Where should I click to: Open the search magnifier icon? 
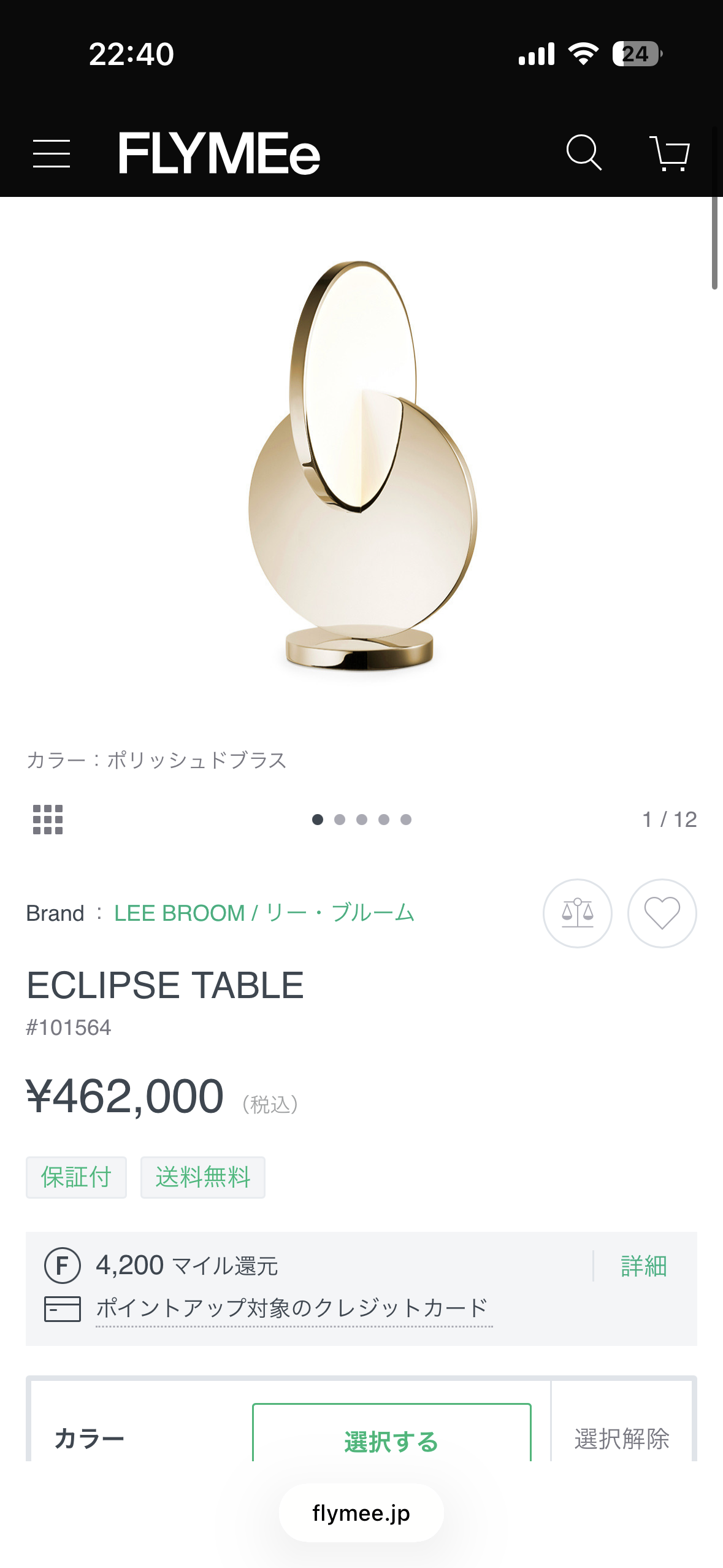pyautogui.click(x=583, y=152)
